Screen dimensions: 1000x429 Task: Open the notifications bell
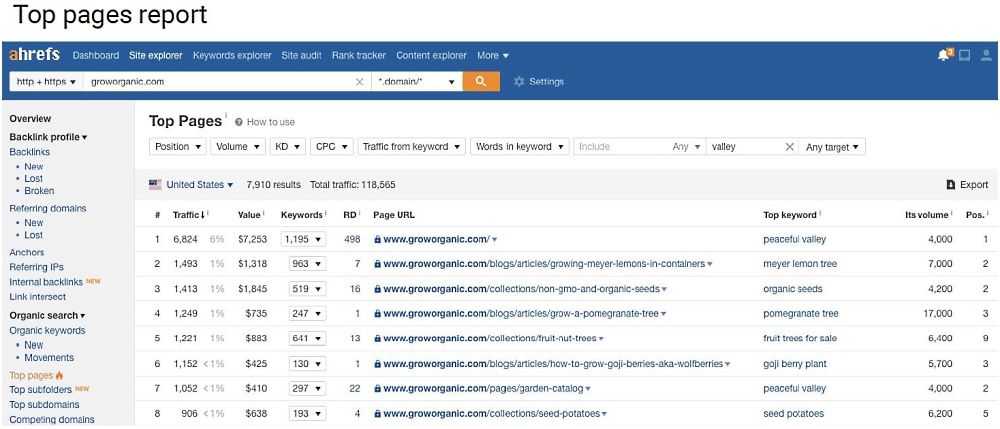[945, 55]
